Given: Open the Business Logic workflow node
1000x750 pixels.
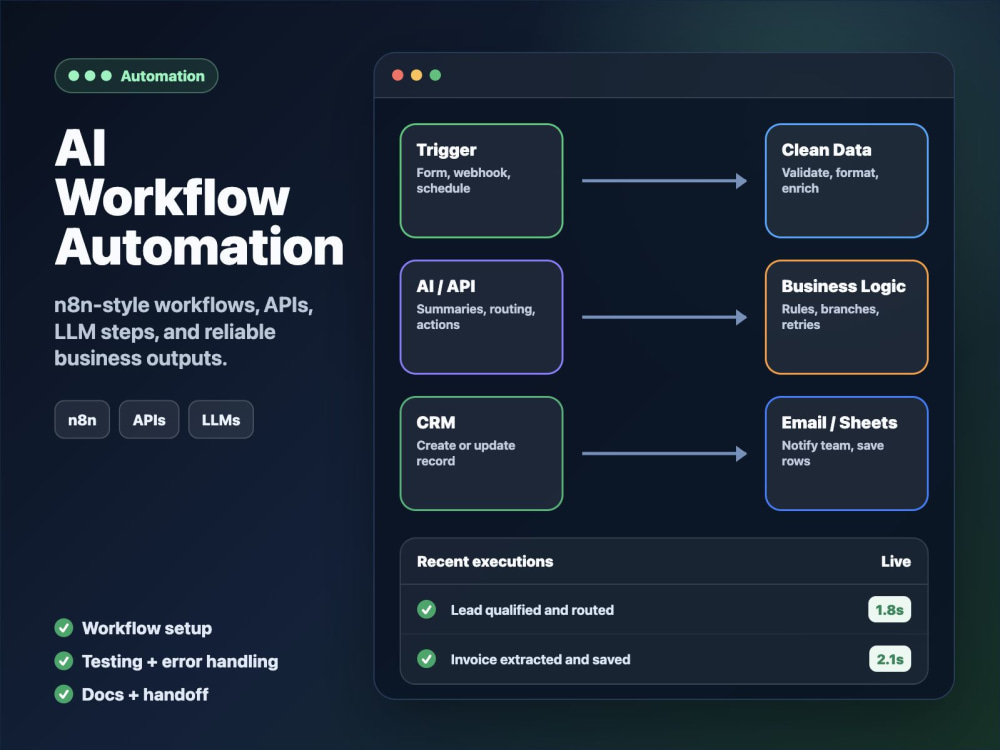Looking at the screenshot, I should (846, 317).
